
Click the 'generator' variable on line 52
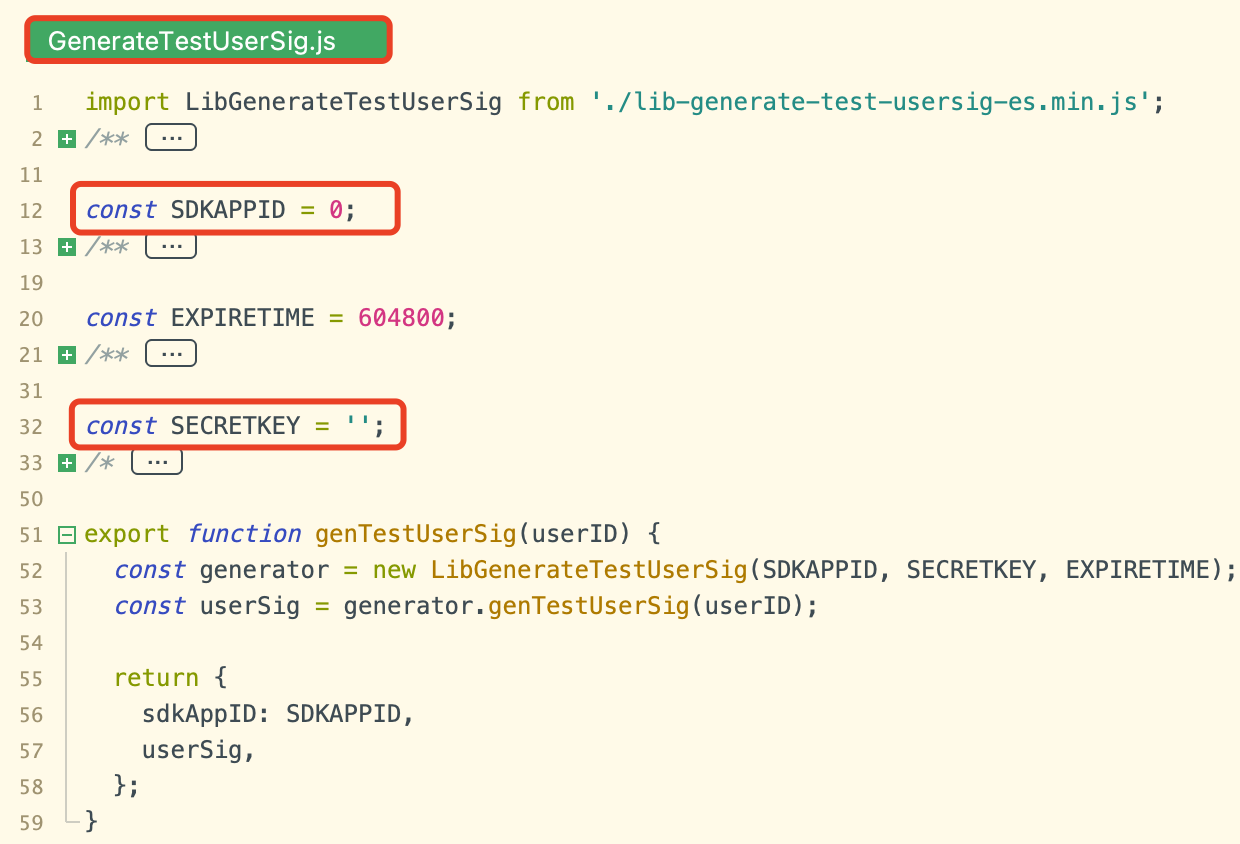(x=264, y=570)
